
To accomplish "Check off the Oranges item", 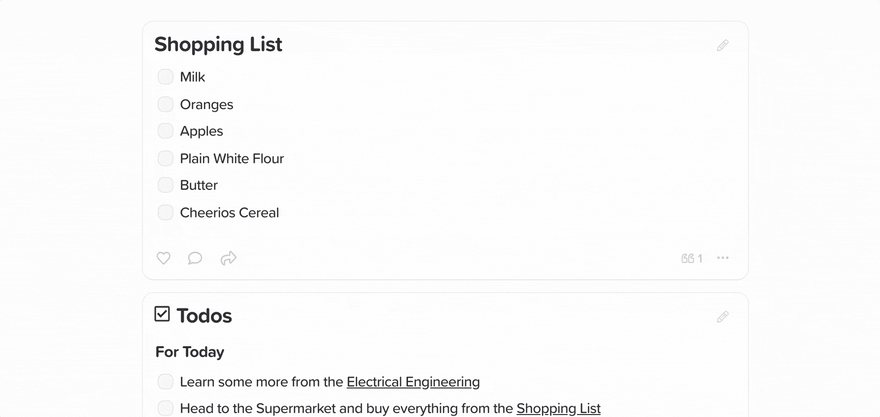I will click(165, 104).
